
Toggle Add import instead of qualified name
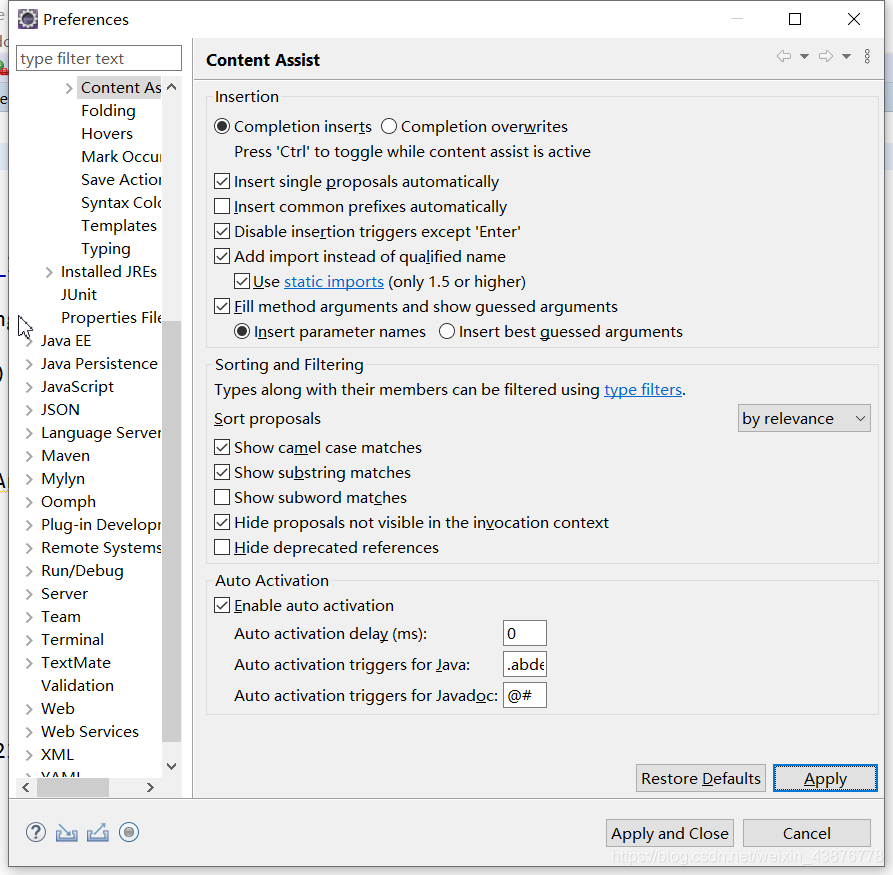(x=222, y=256)
